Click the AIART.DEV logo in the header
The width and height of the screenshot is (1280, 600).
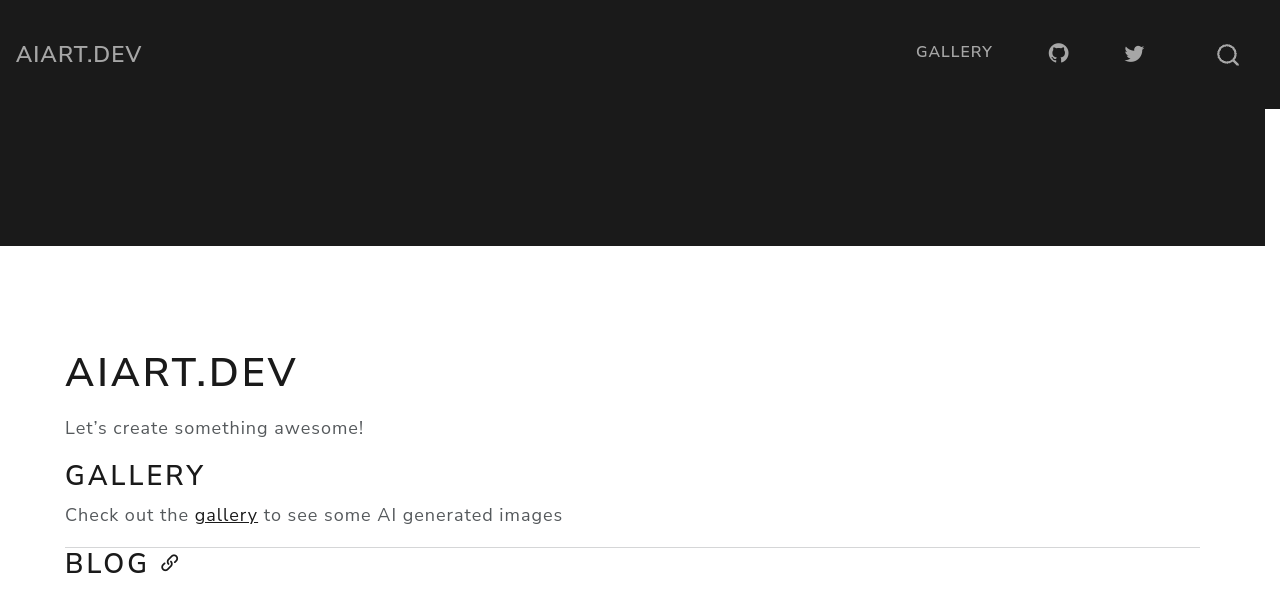pos(79,54)
